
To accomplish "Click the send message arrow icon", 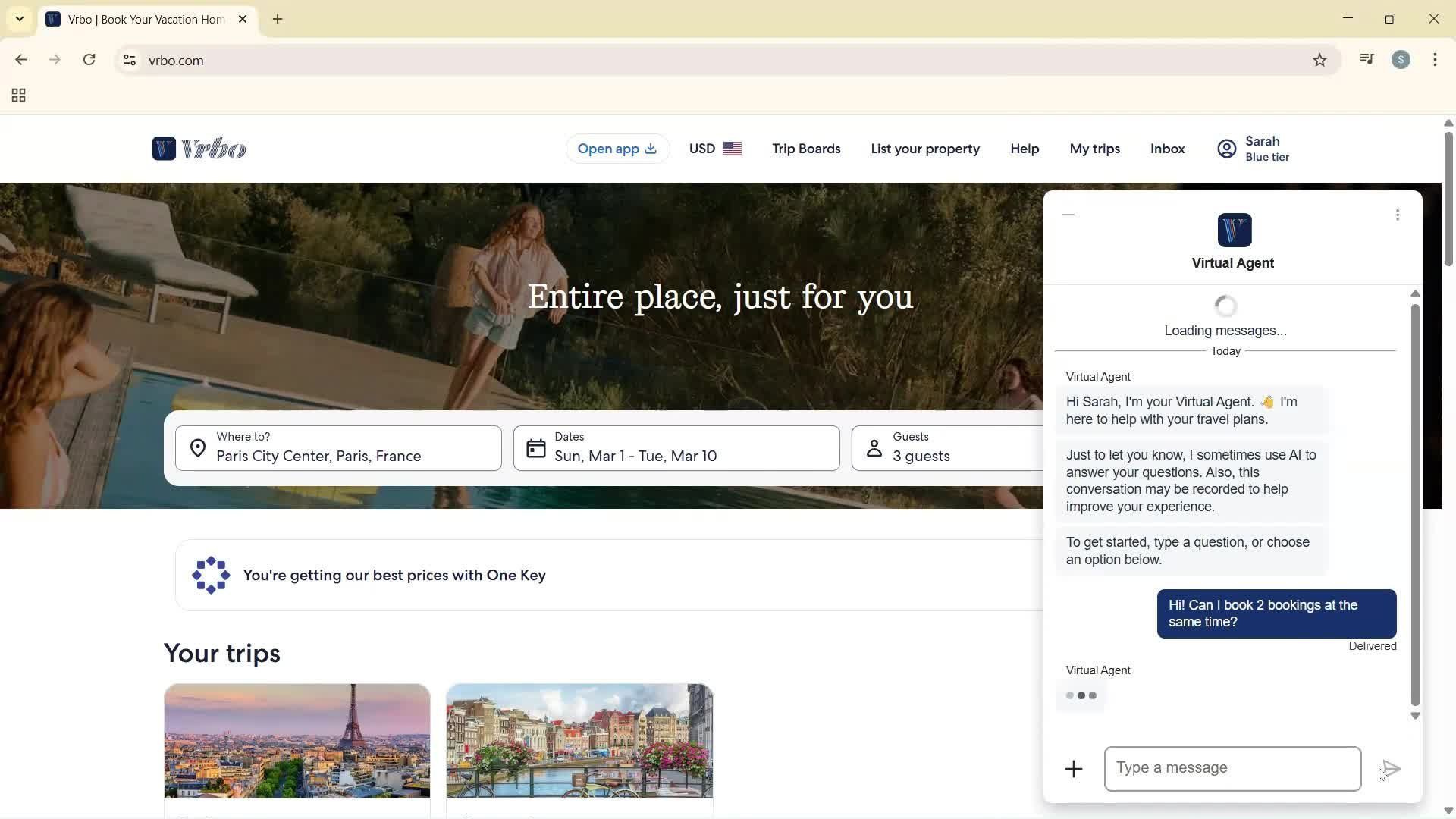I will (x=1391, y=769).
